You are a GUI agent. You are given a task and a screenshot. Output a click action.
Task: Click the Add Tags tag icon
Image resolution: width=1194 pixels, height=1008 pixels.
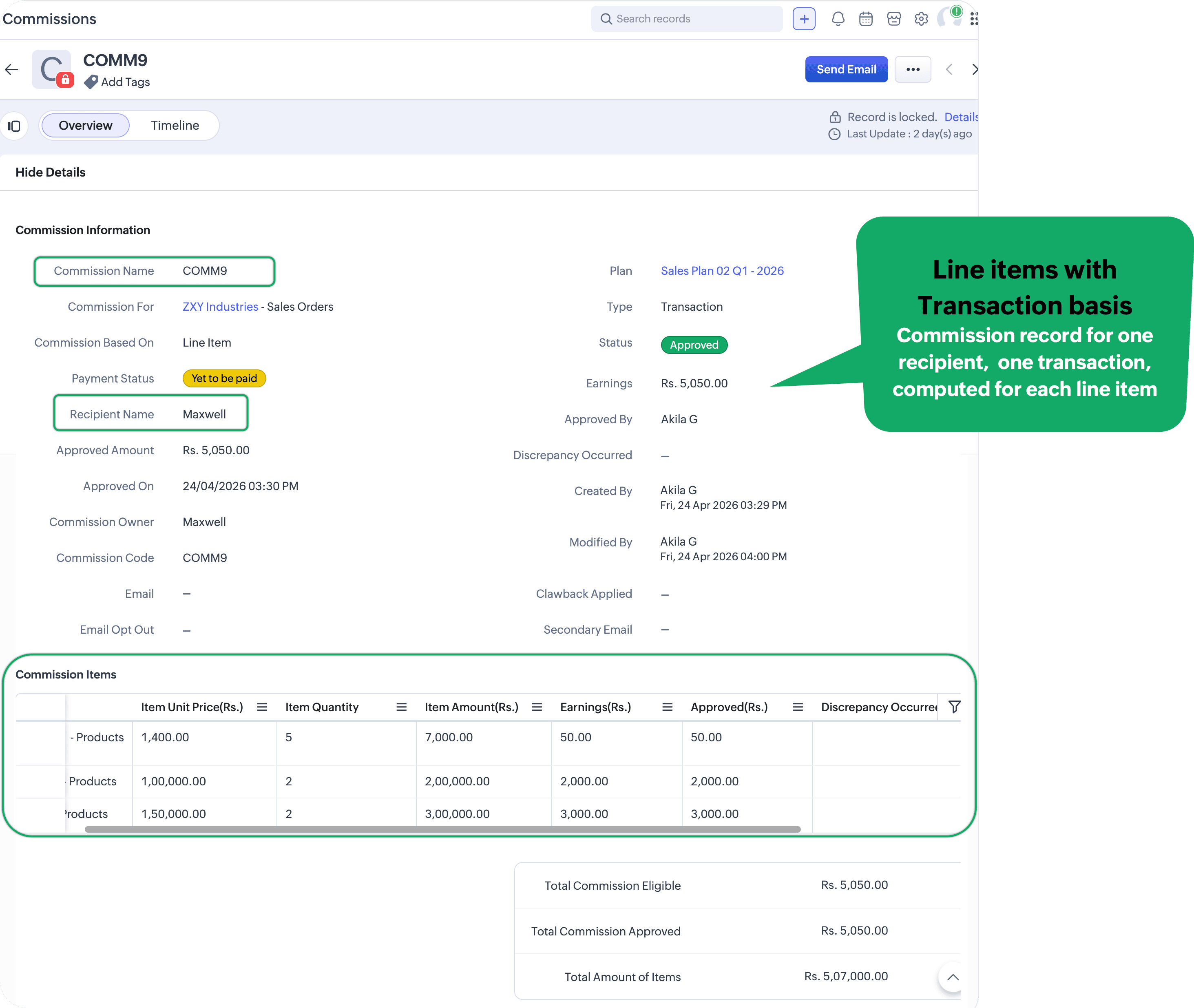pos(91,82)
